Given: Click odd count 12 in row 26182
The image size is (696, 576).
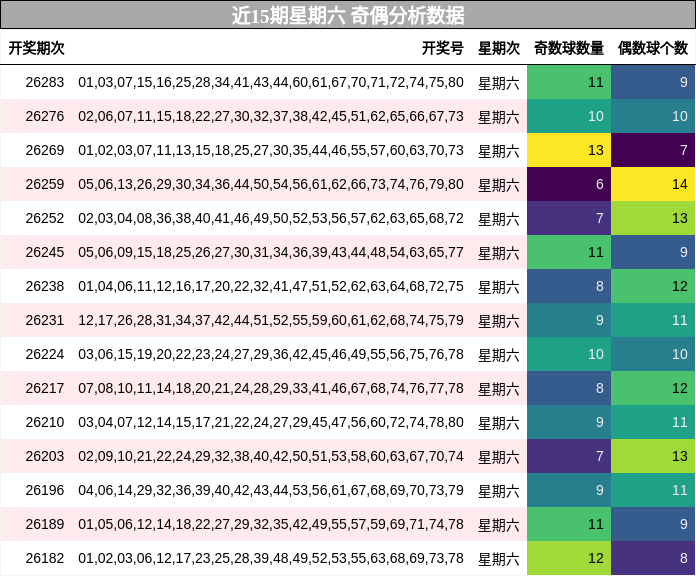Looking at the screenshot, I should (x=569, y=558).
